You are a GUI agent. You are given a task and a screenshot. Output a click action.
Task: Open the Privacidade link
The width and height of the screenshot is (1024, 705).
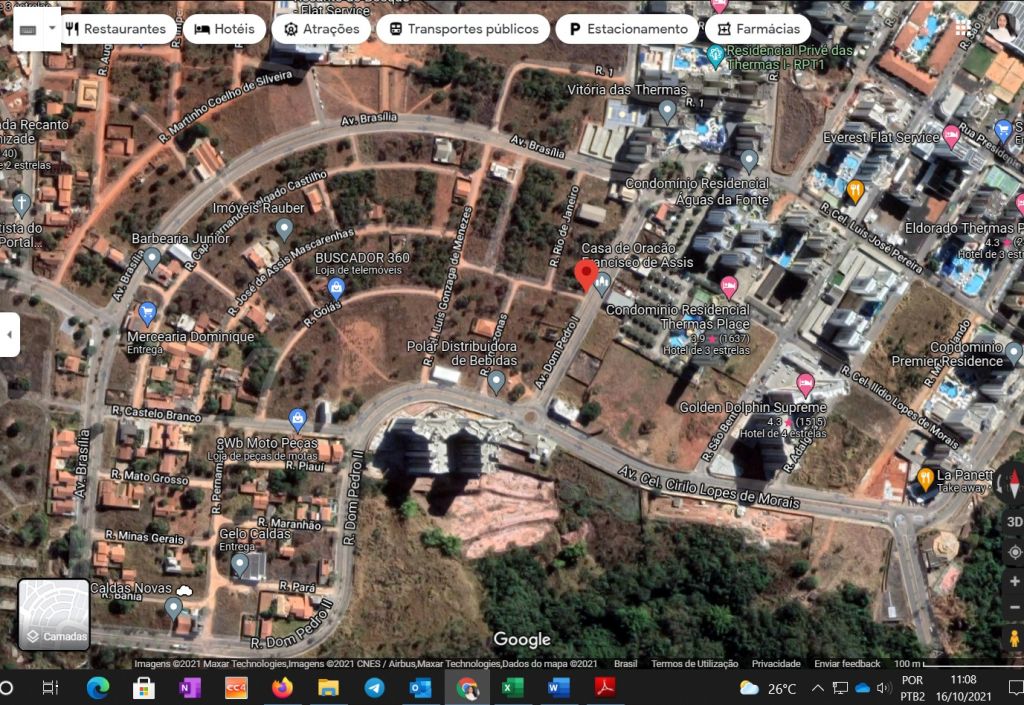click(x=776, y=663)
